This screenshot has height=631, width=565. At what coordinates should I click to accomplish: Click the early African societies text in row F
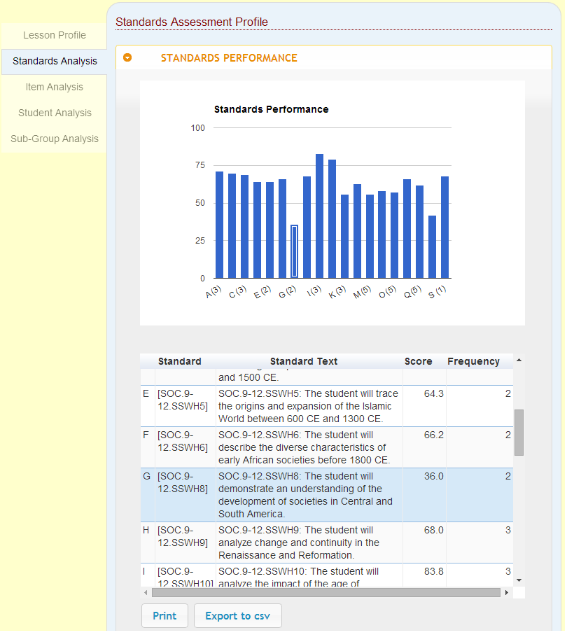tap(304, 447)
